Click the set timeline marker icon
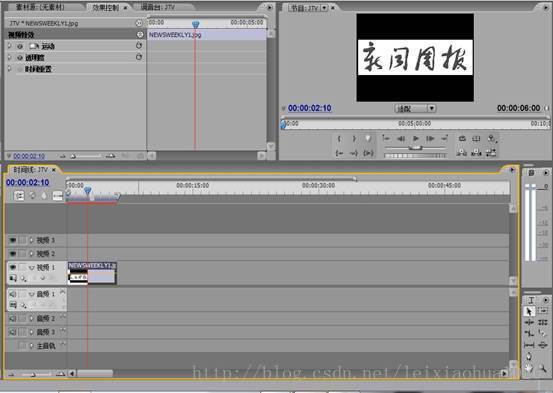Viewport: 553px width, 393px height. 44,195
